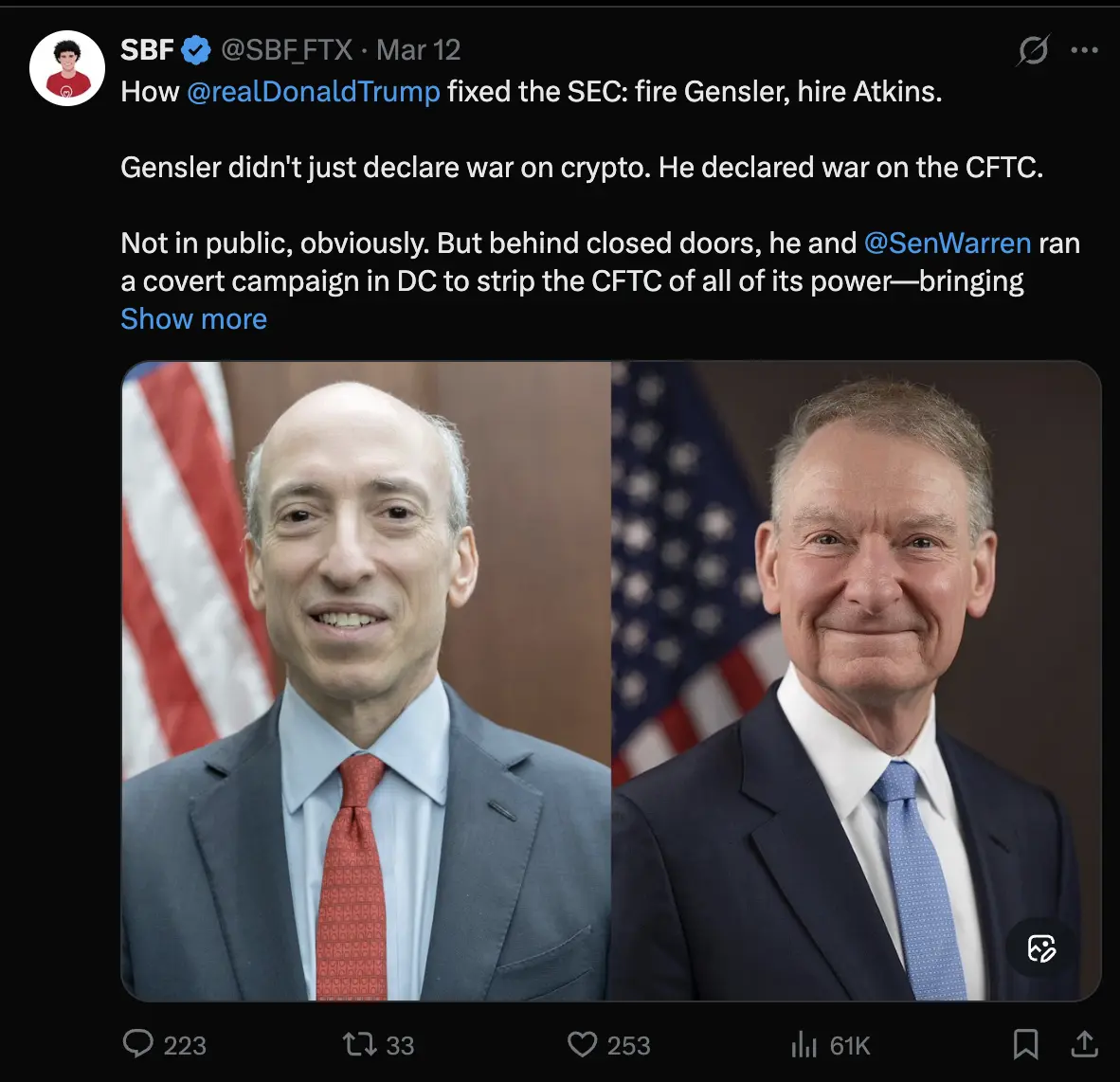Expand the post with Show more

click(x=193, y=319)
